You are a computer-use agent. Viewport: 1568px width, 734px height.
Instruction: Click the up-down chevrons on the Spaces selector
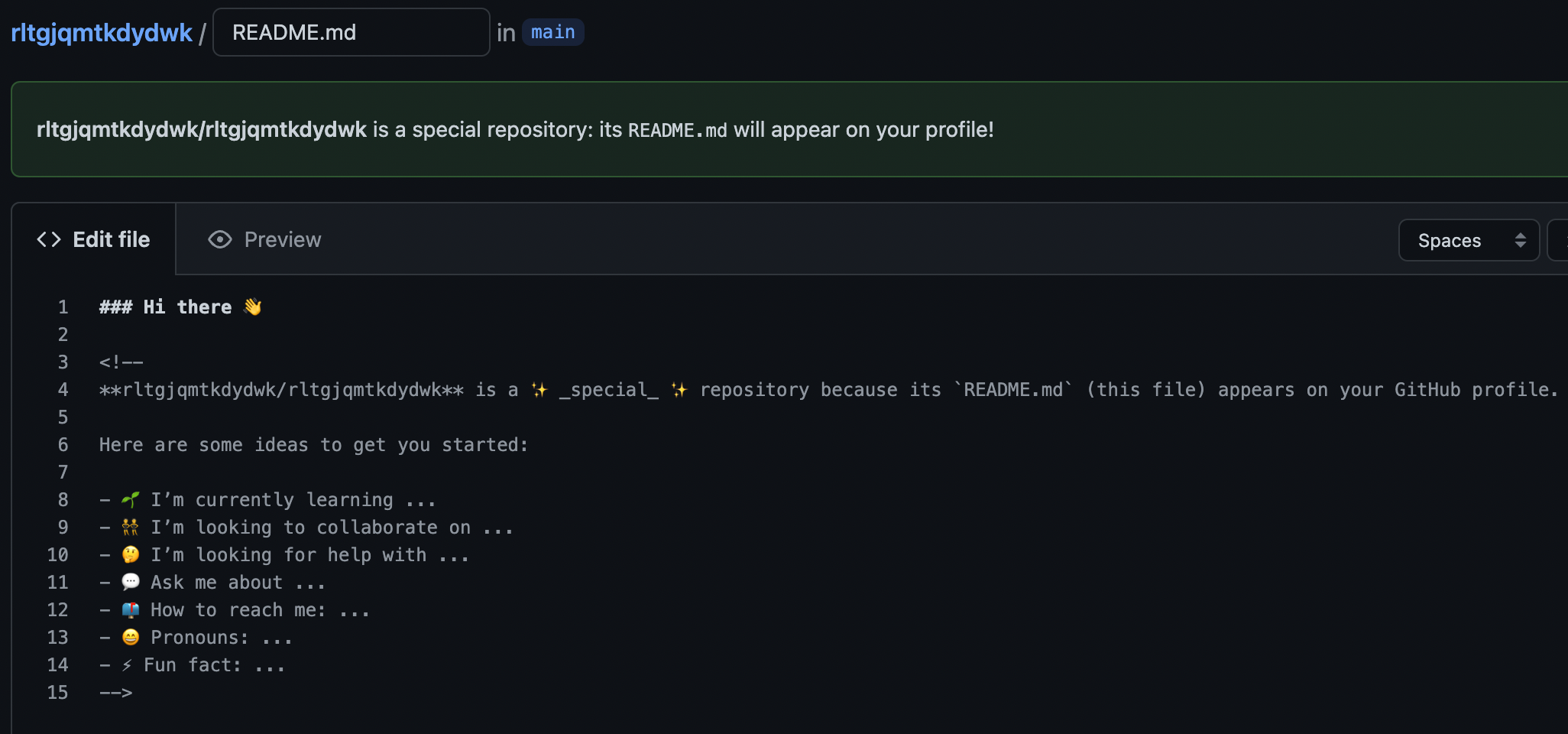coord(1521,239)
